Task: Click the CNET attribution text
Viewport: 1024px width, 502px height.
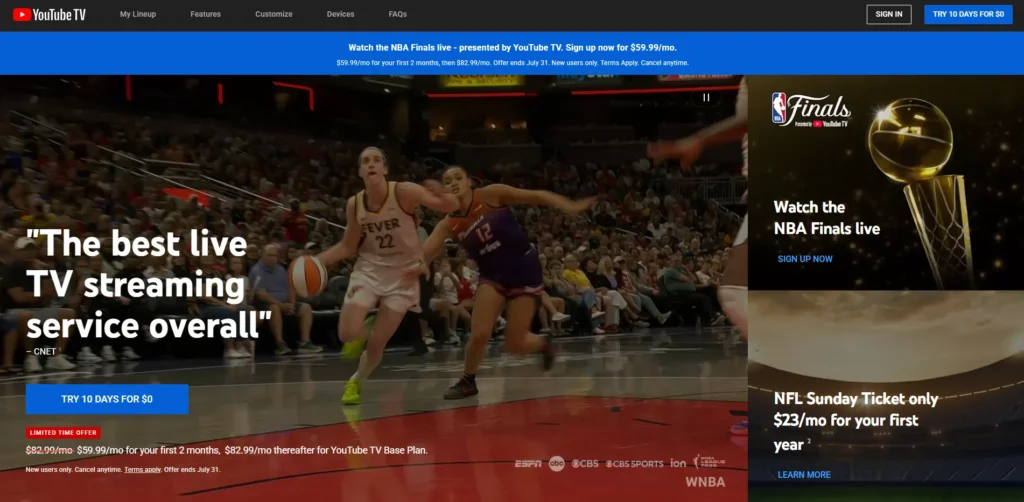Action: click(x=41, y=351)
